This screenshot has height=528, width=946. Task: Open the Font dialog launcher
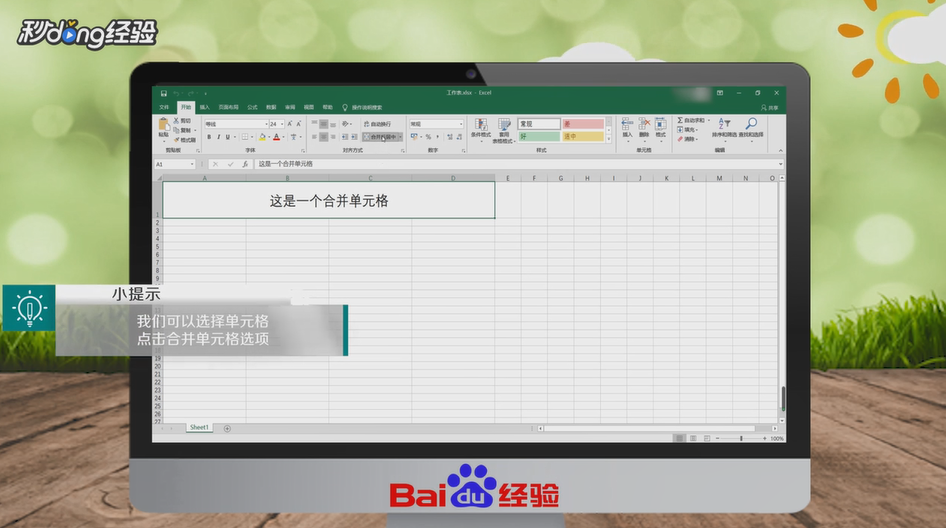[303, 150]
